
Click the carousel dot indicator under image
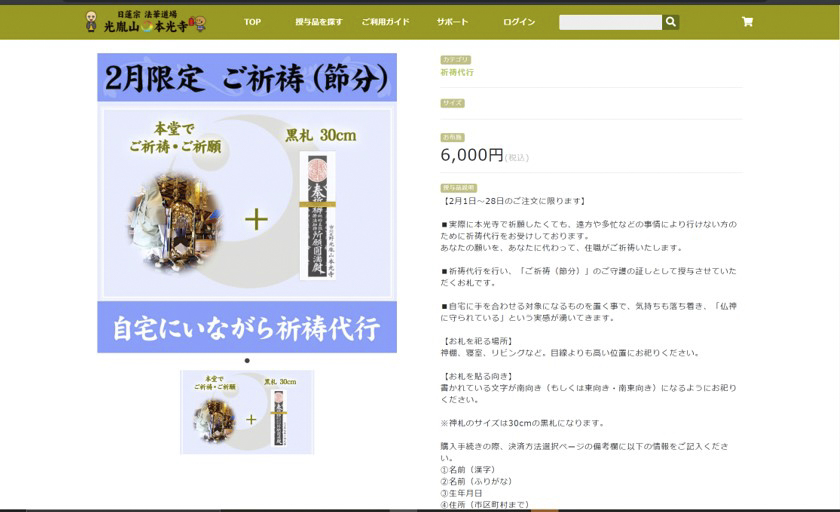(x=247, y=360)
